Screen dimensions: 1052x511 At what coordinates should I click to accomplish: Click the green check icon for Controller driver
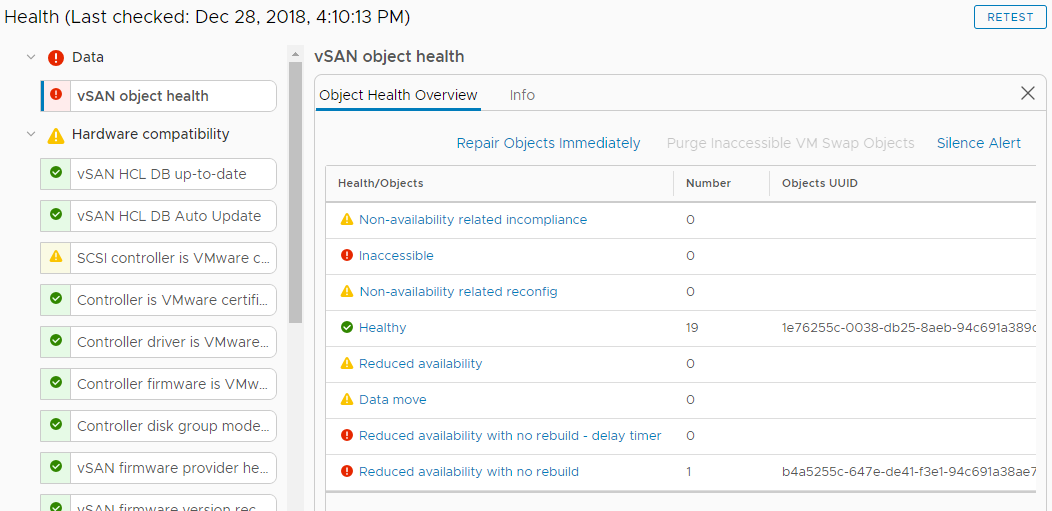56,341
